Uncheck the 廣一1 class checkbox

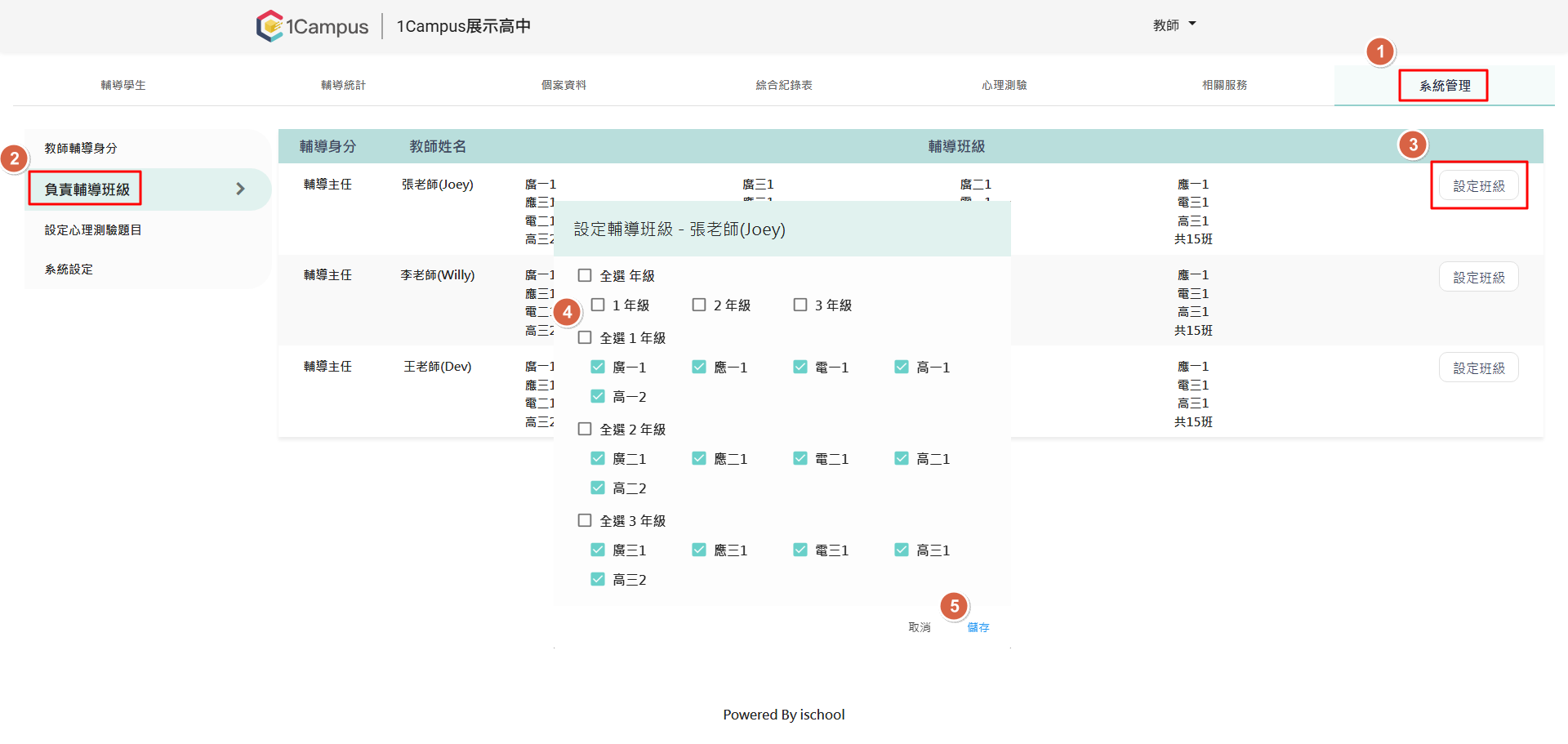click(x=598, y=368)
